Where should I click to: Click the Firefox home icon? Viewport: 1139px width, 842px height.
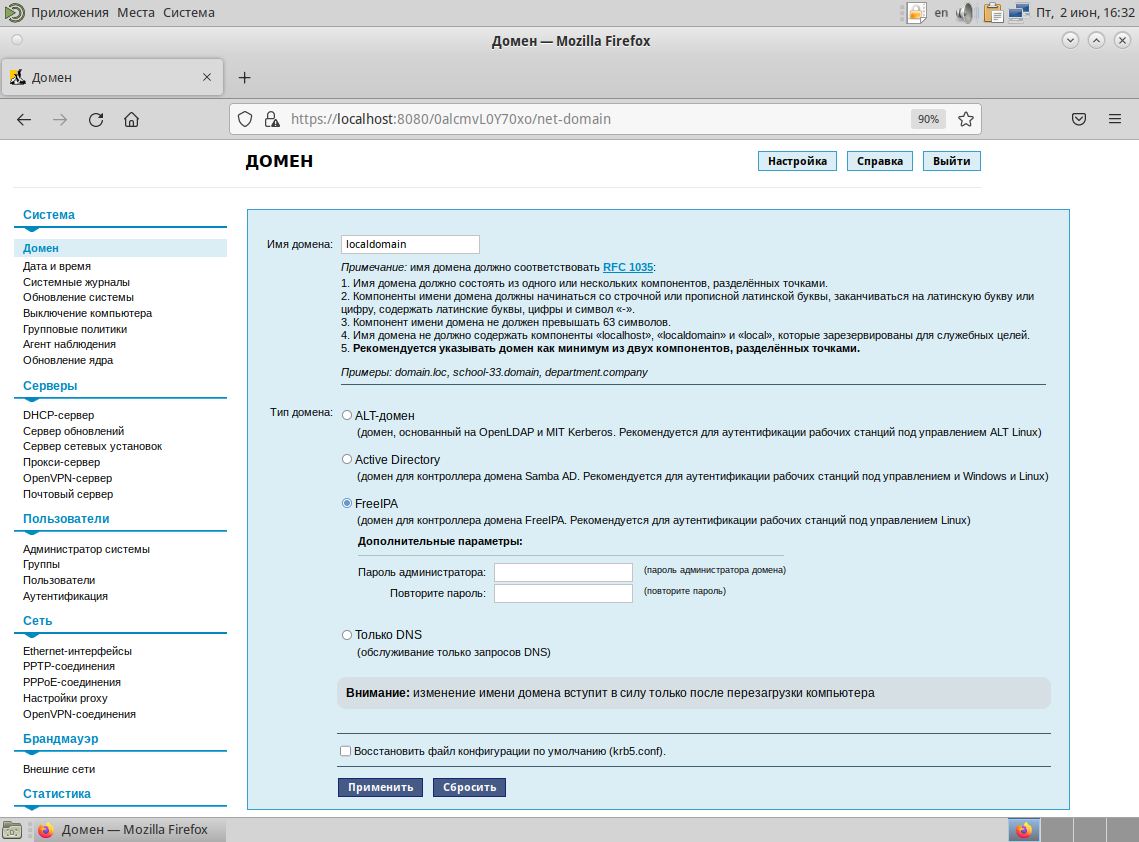pos(131,119)
